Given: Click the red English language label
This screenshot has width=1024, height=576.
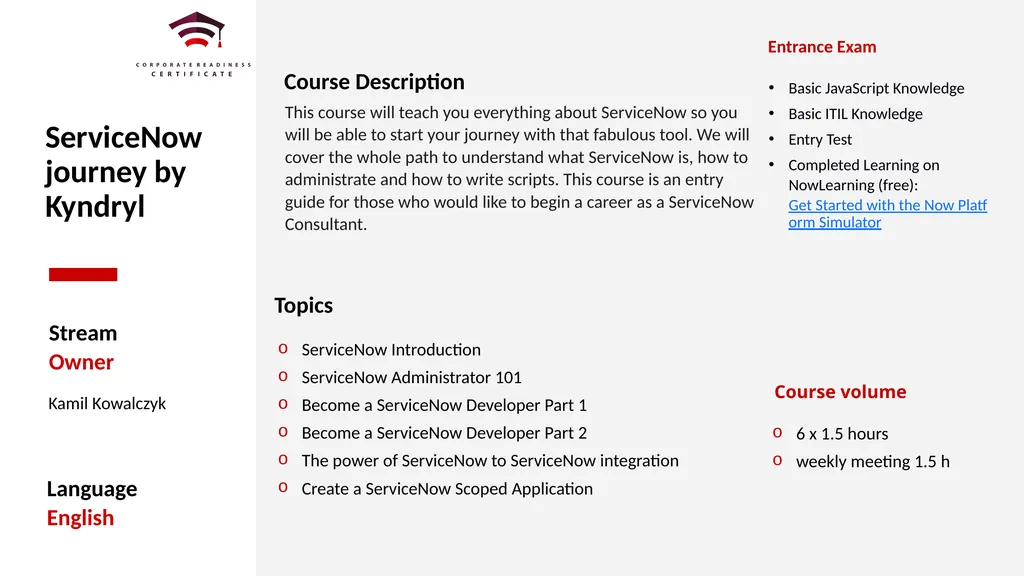Looking at the screenshot, I should click(80, 518).
